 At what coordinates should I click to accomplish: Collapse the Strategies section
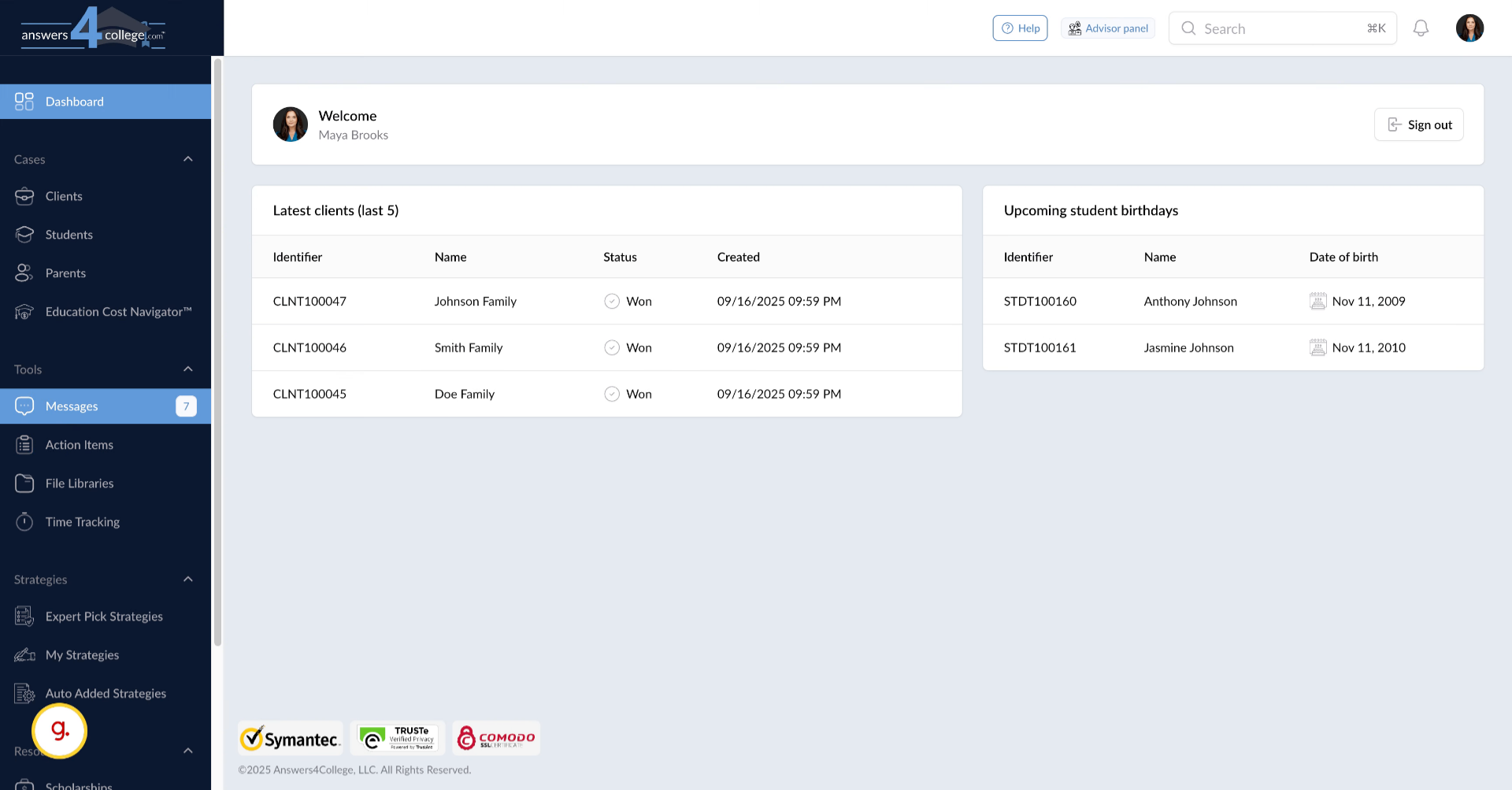[x=188, y=579]
